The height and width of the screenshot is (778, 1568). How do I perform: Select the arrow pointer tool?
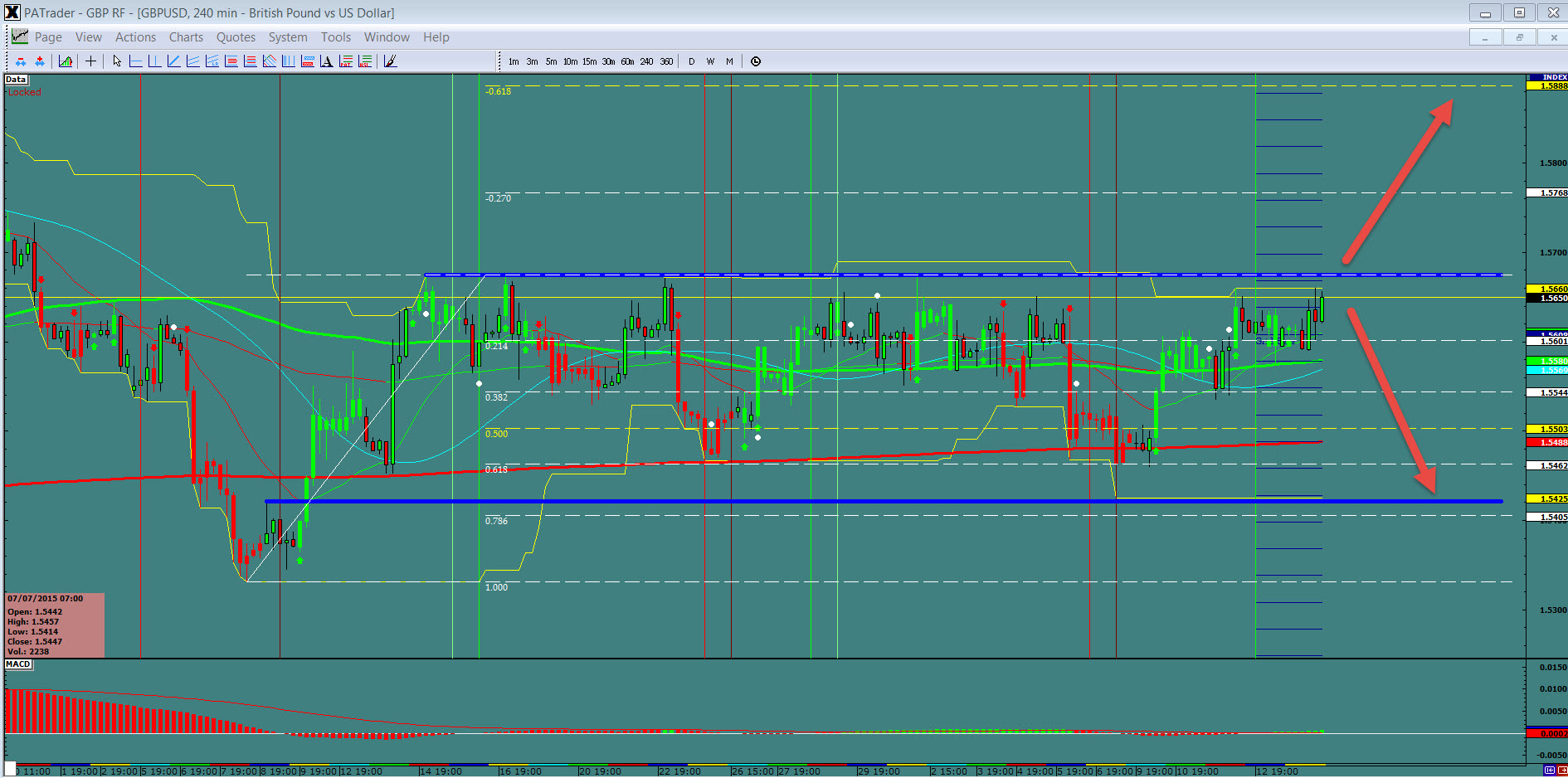[x=117, y=61]
